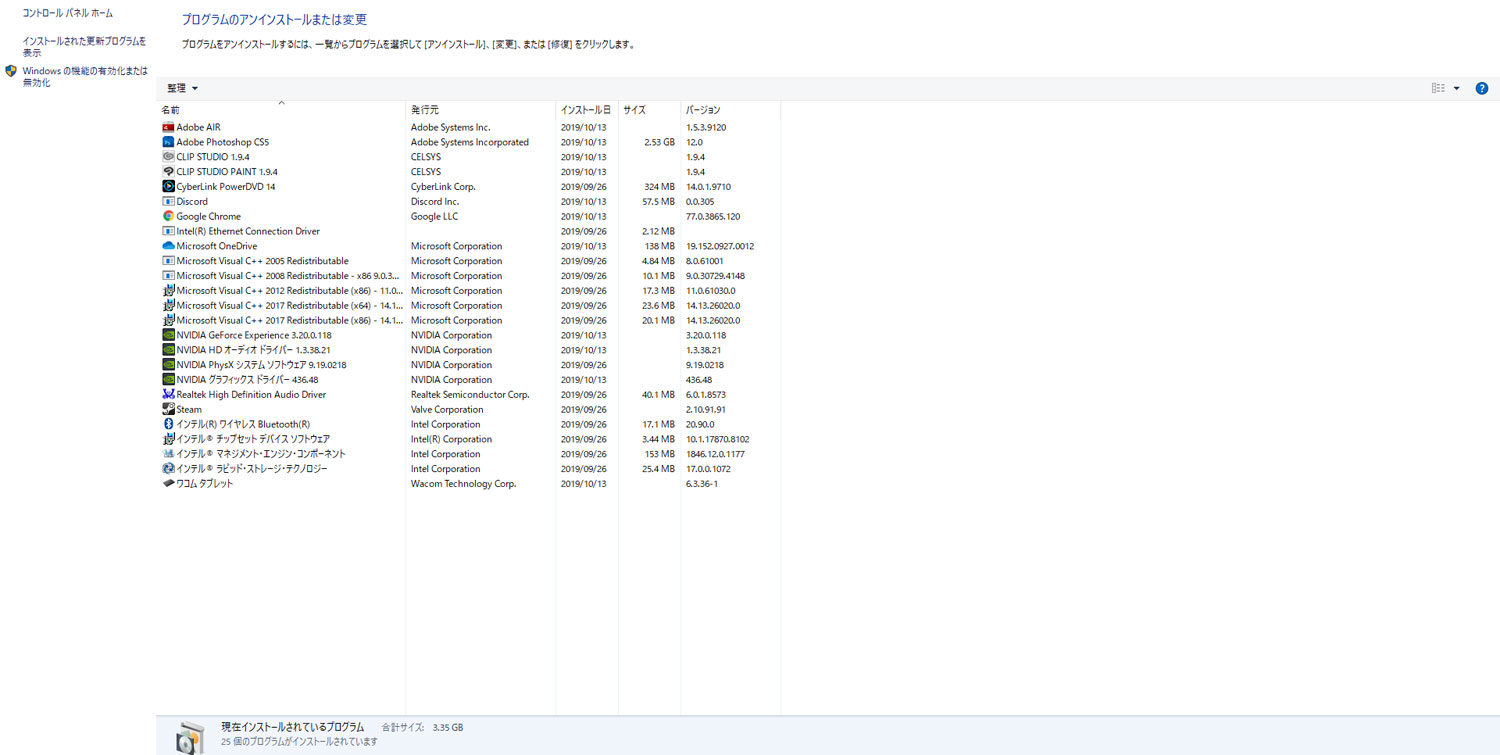
Task: Click the CyberLink PowerDVD 14 icon
Action: (168, 186)
